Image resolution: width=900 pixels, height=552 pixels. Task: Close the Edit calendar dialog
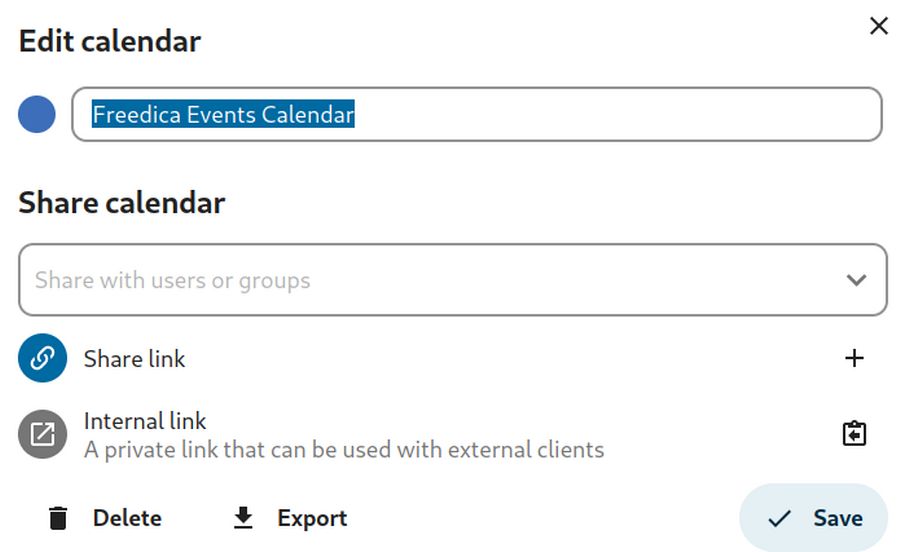[878, 26]
